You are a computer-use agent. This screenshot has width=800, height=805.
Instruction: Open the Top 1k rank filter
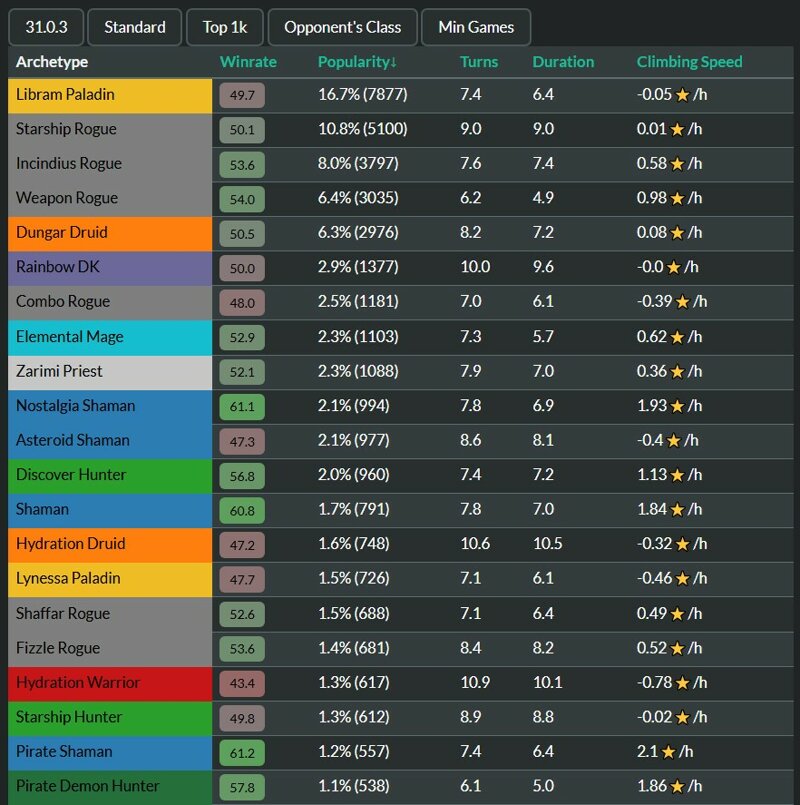click(x=225, y=27)
